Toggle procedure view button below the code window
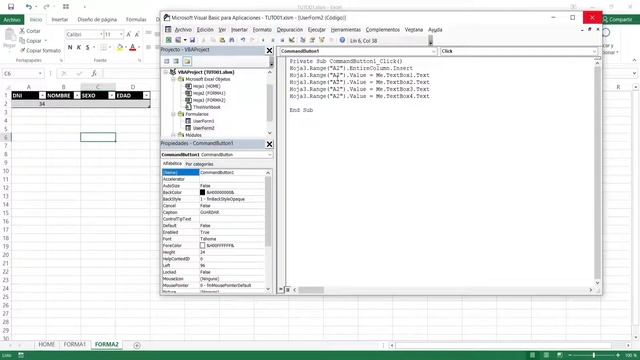 [281, 289]
